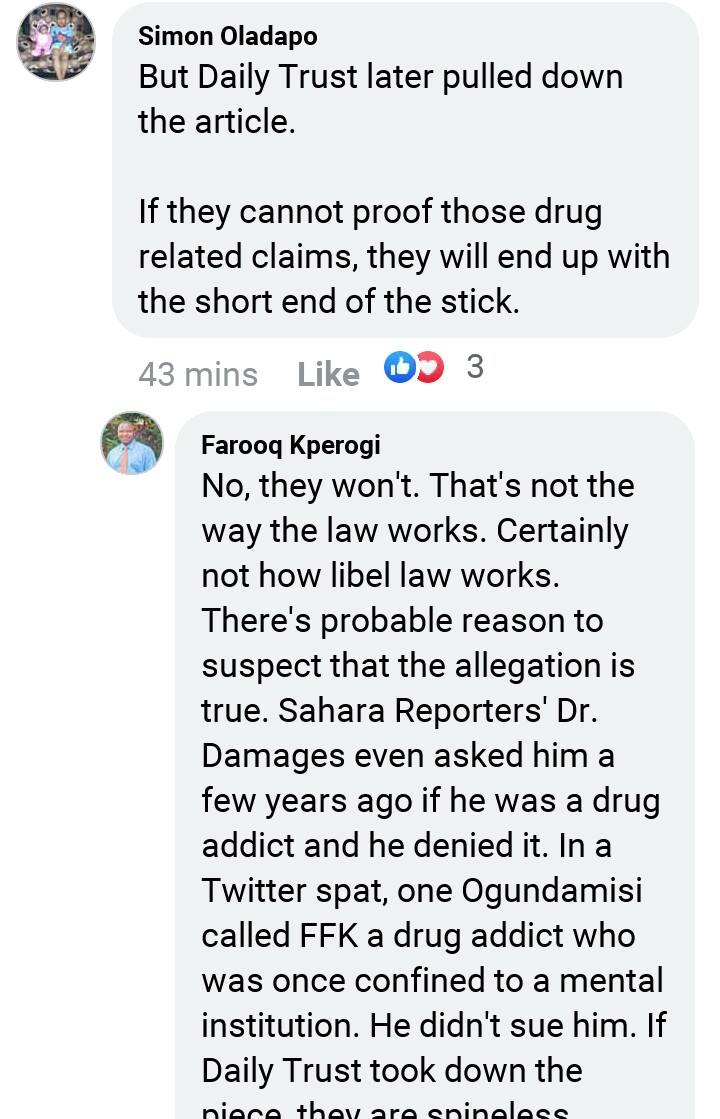The width and height of the screenshot is (720, 1119).
Task: Click the partially visible 'piece, they are spineless' line
Action: [x=385, y=1109]
